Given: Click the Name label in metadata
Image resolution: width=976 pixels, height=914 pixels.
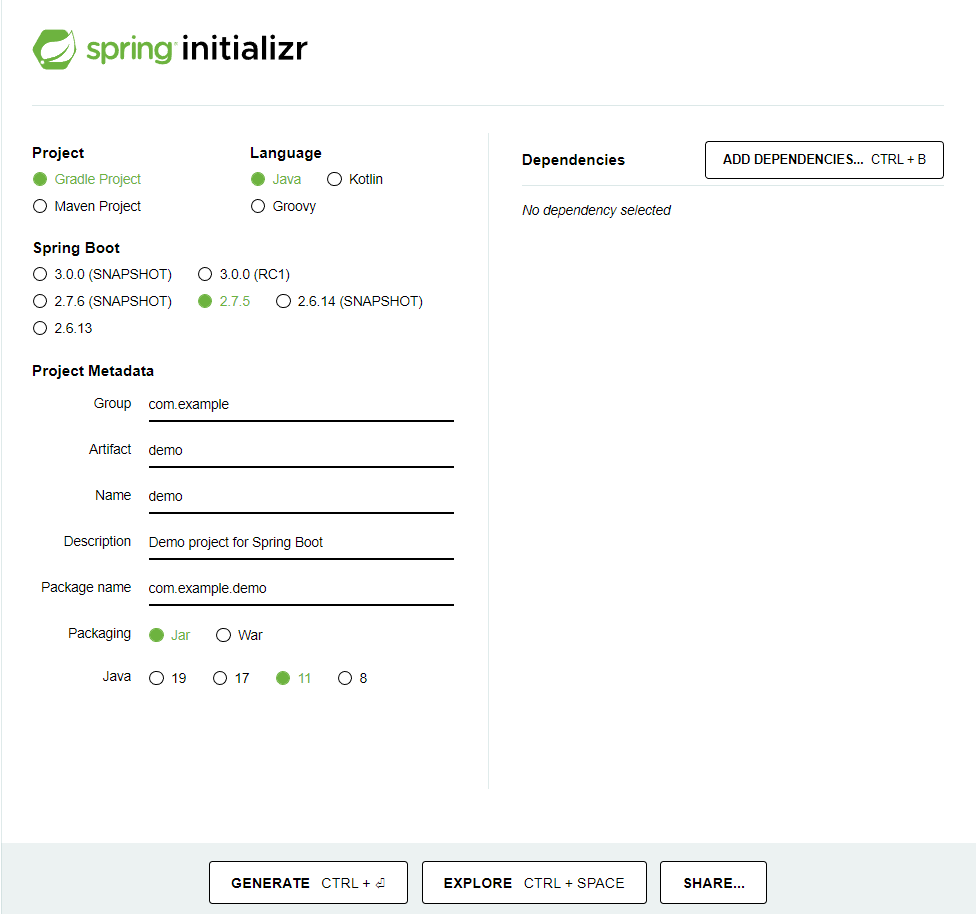Looking at the screenshot, I should pyautogui.click(x=113, y=495).
